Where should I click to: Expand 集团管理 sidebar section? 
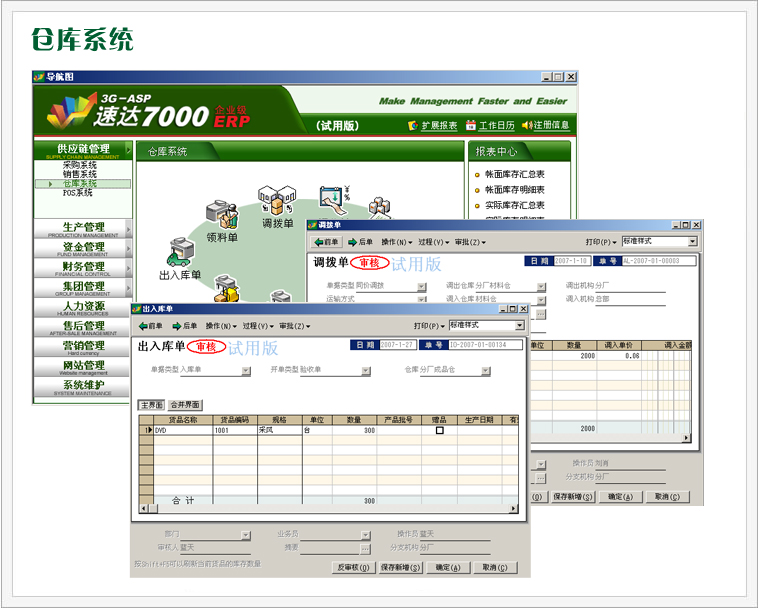tap(83, 288)
